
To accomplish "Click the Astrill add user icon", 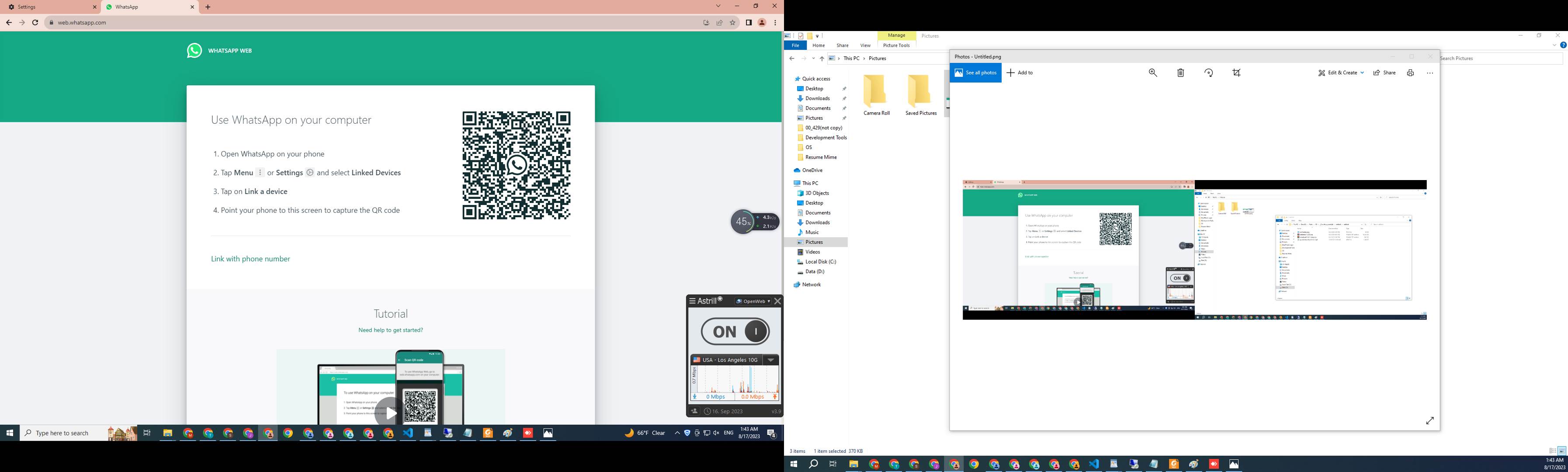I will (694, 411).
